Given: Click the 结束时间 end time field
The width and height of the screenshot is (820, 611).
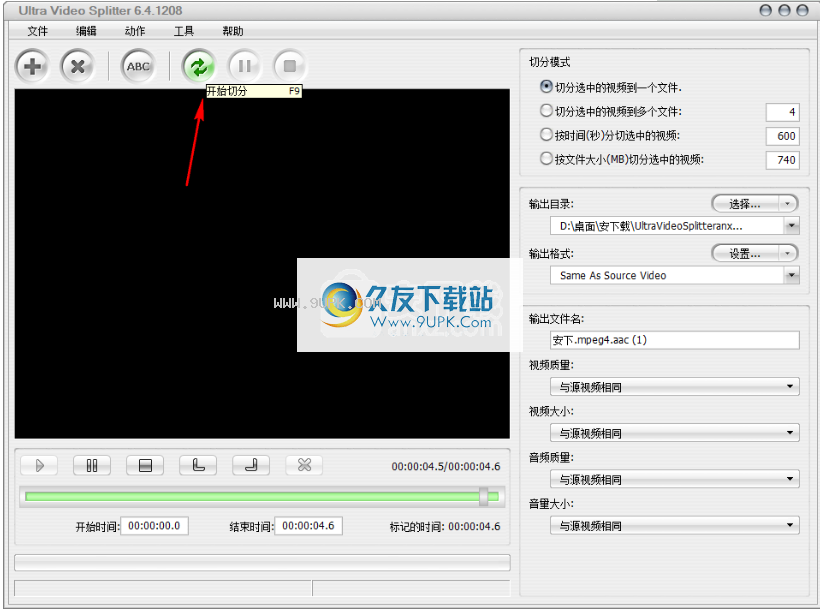Looking at the screenshot, I should 308,526.
